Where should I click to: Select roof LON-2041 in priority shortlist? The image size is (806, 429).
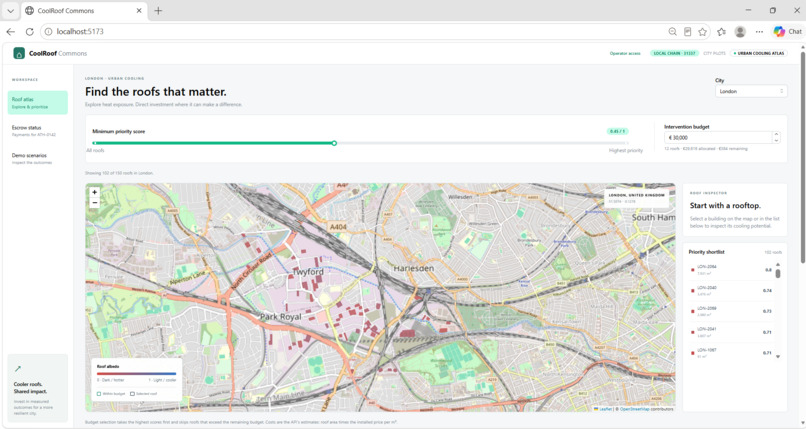[x=731, y=332]
